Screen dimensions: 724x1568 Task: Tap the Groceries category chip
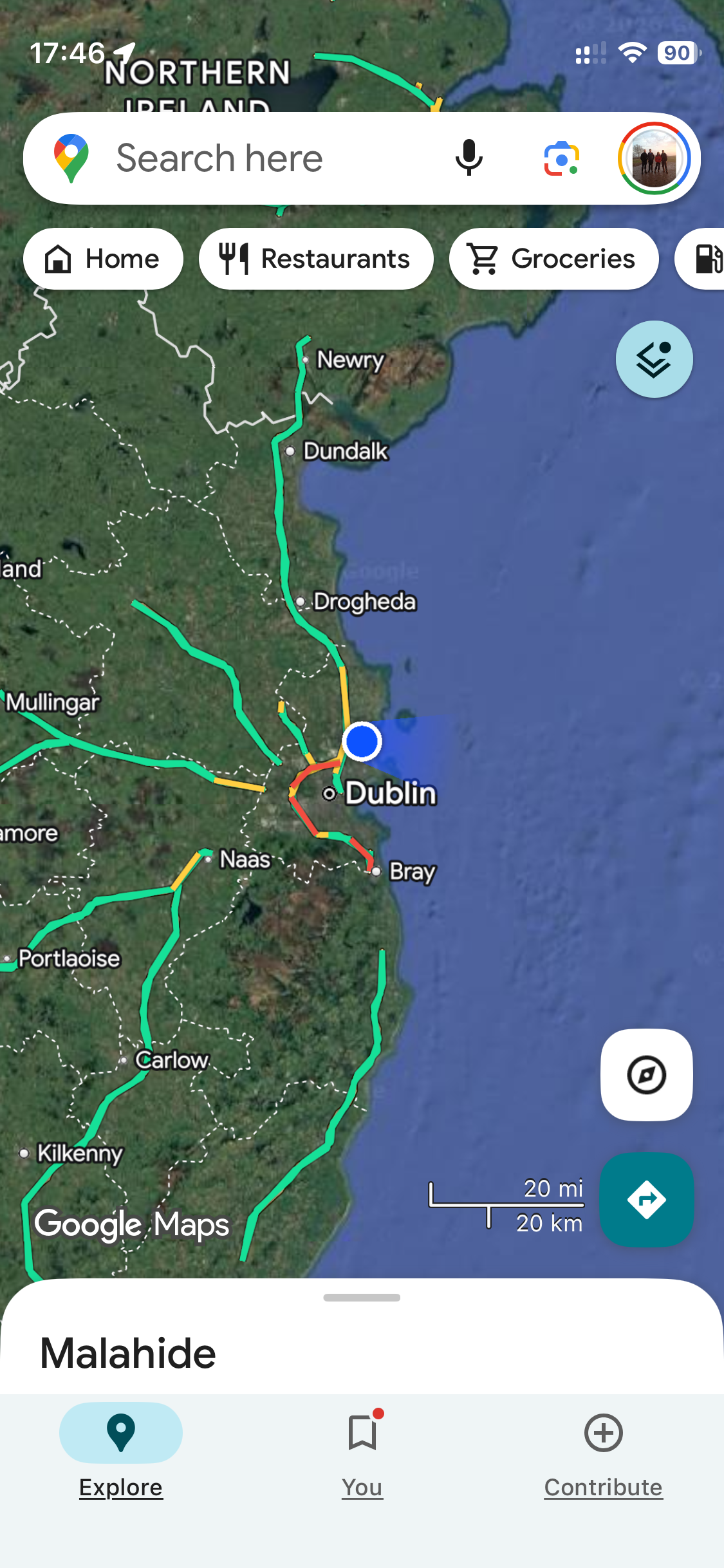(554, 259)
